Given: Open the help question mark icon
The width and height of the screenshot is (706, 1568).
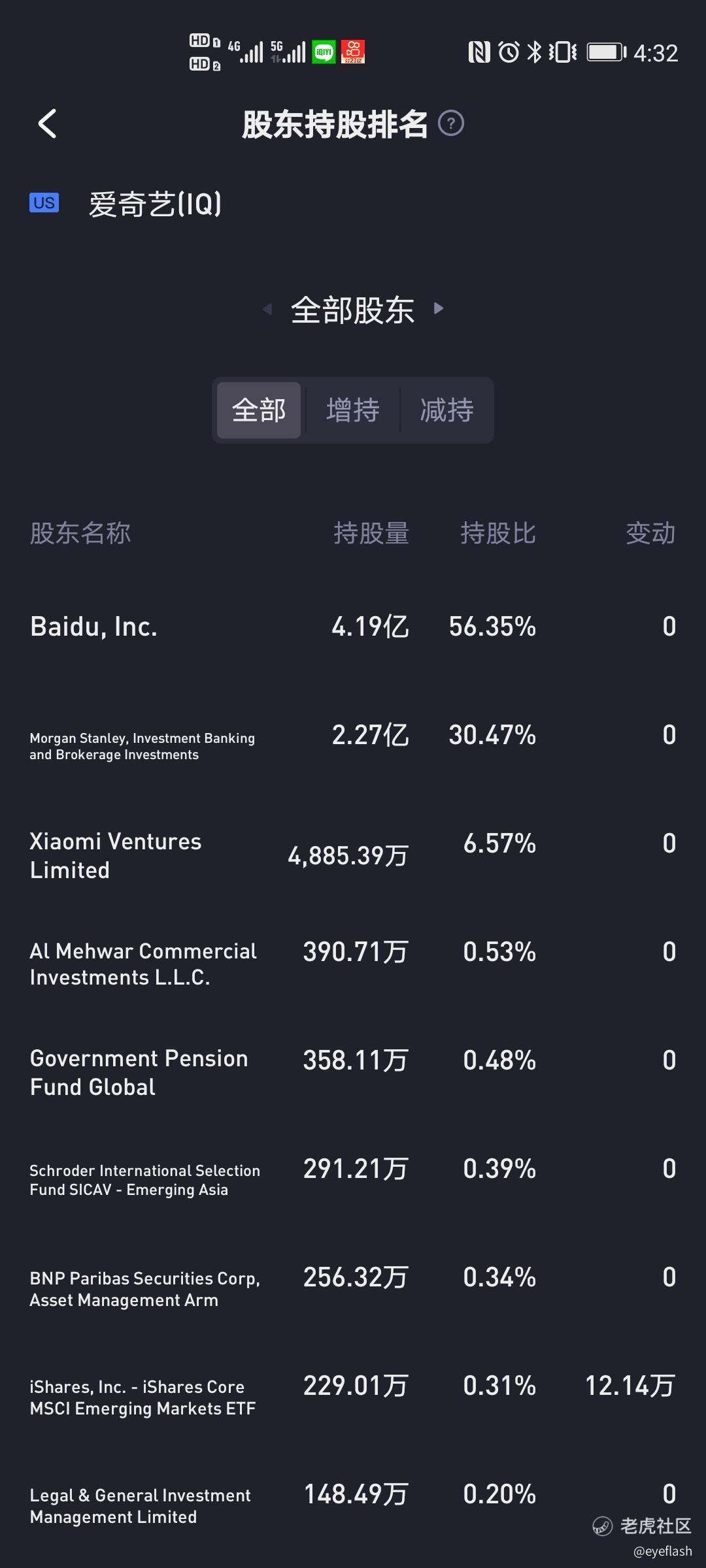Looking at the screenshot, I should 450,123.
